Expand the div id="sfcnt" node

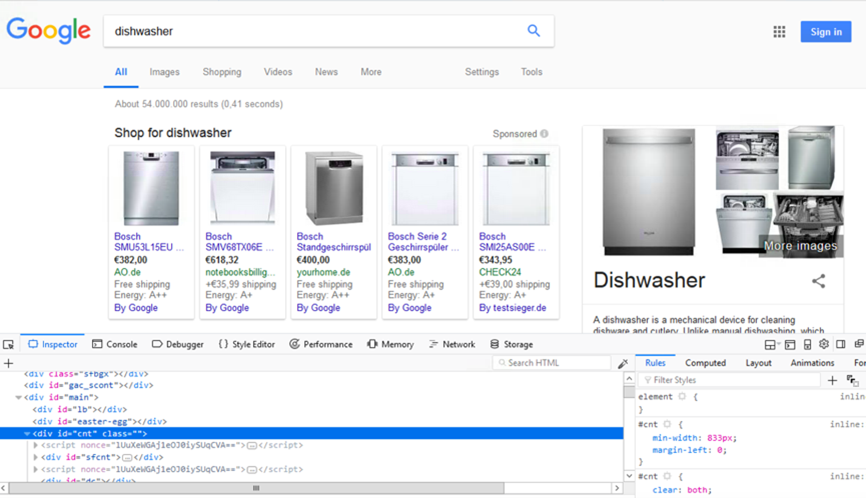[x=36, y=457]
